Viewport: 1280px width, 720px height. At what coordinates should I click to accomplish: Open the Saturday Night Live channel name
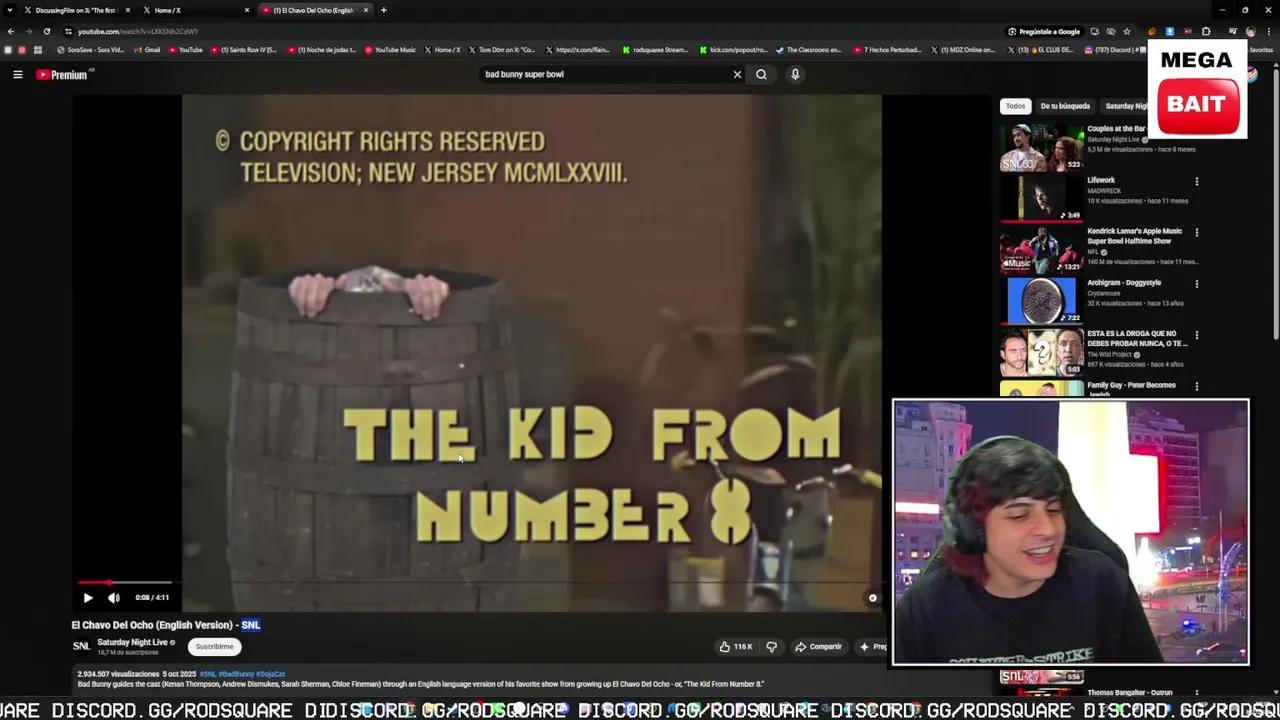click(x=132, y=642)
